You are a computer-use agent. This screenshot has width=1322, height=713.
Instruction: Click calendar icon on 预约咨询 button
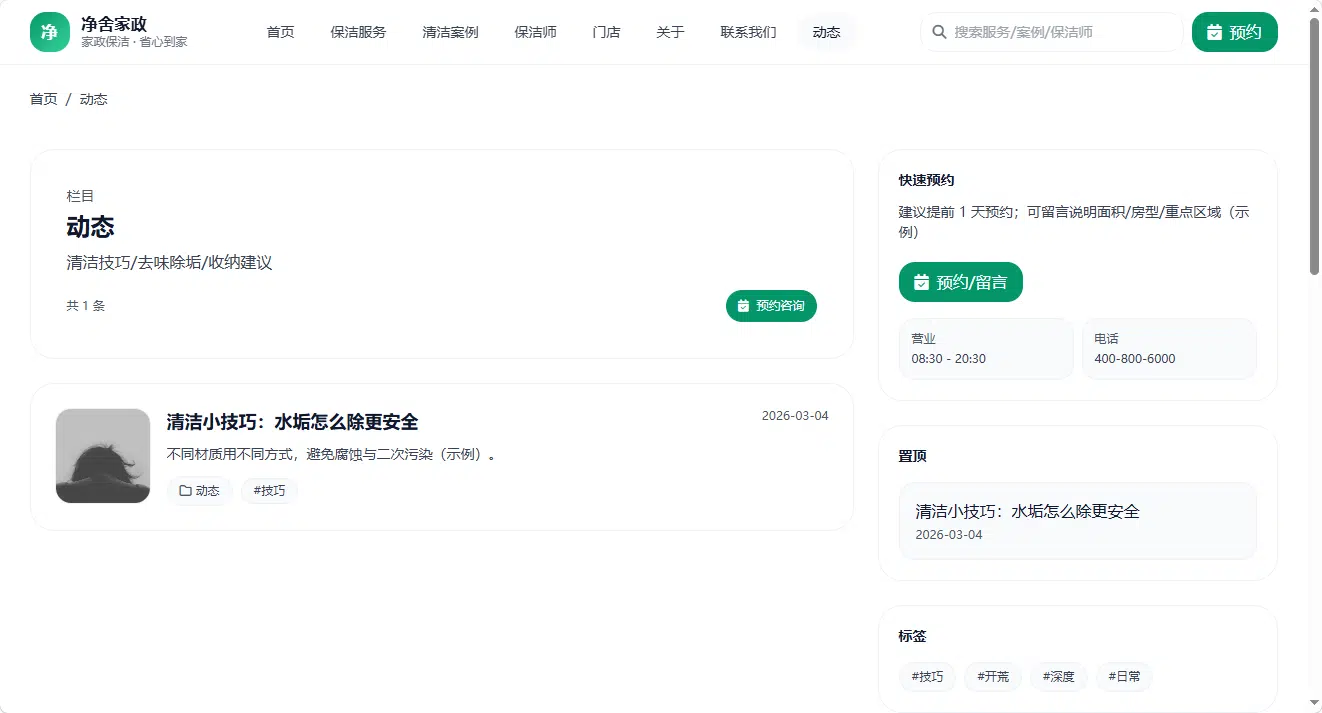point(743,306)
